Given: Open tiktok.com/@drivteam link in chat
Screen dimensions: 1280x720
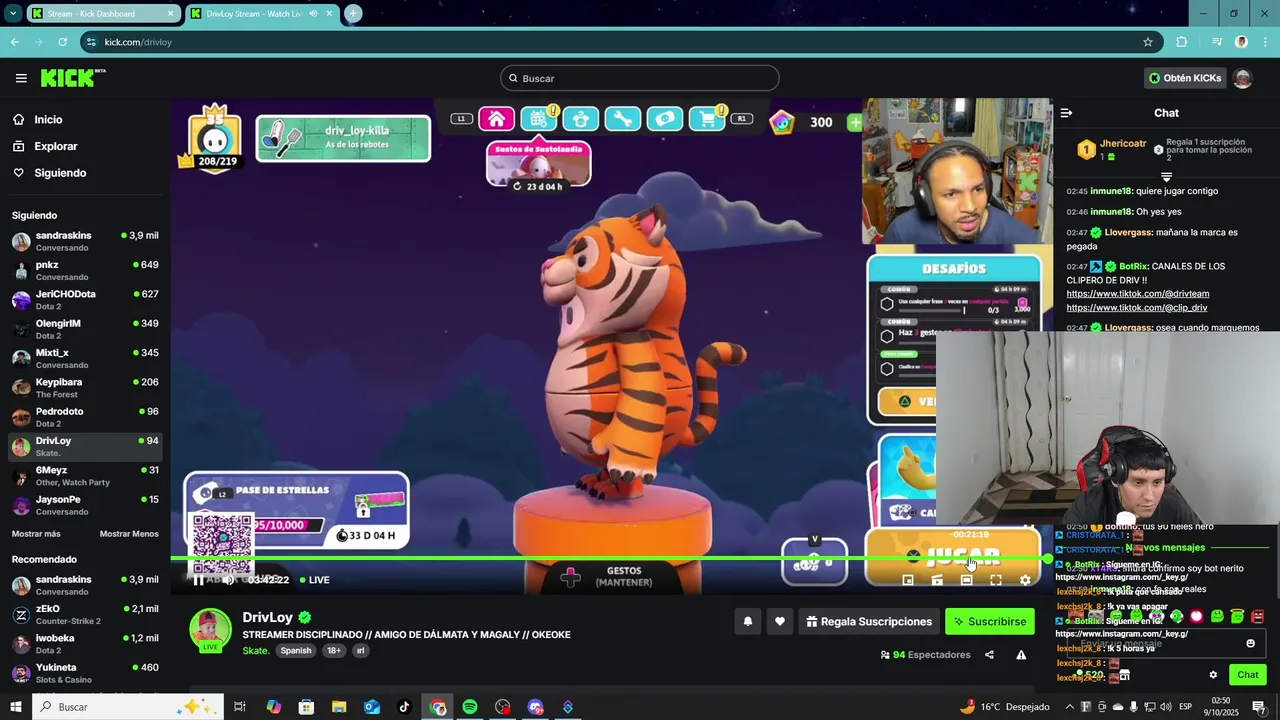Looking at the screenshot, I should (1138, 294).
